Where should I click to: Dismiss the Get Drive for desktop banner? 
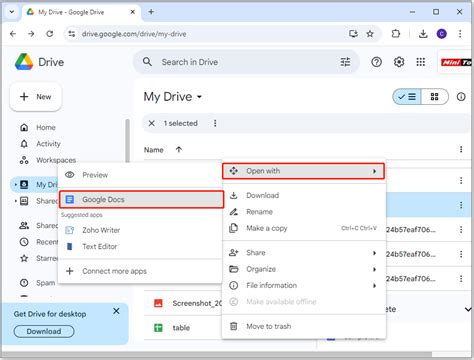tap(116, 311)
